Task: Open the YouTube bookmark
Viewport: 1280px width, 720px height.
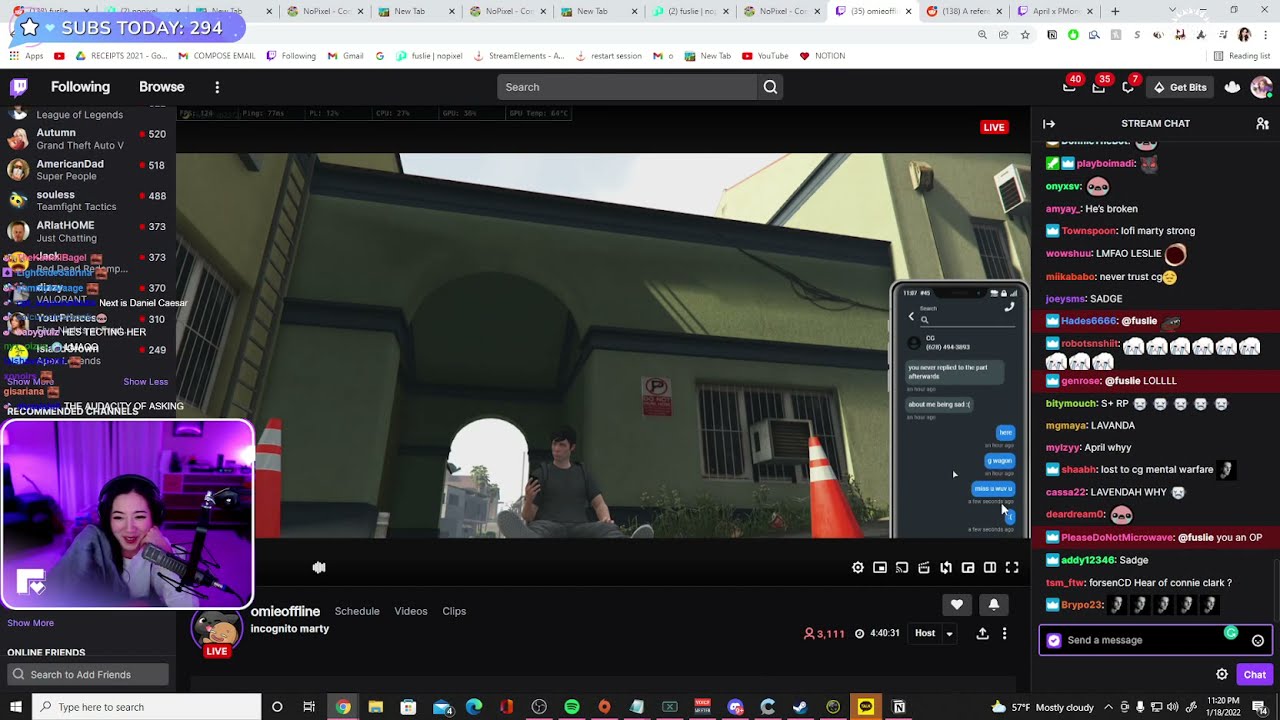Action: coord(765,56)
